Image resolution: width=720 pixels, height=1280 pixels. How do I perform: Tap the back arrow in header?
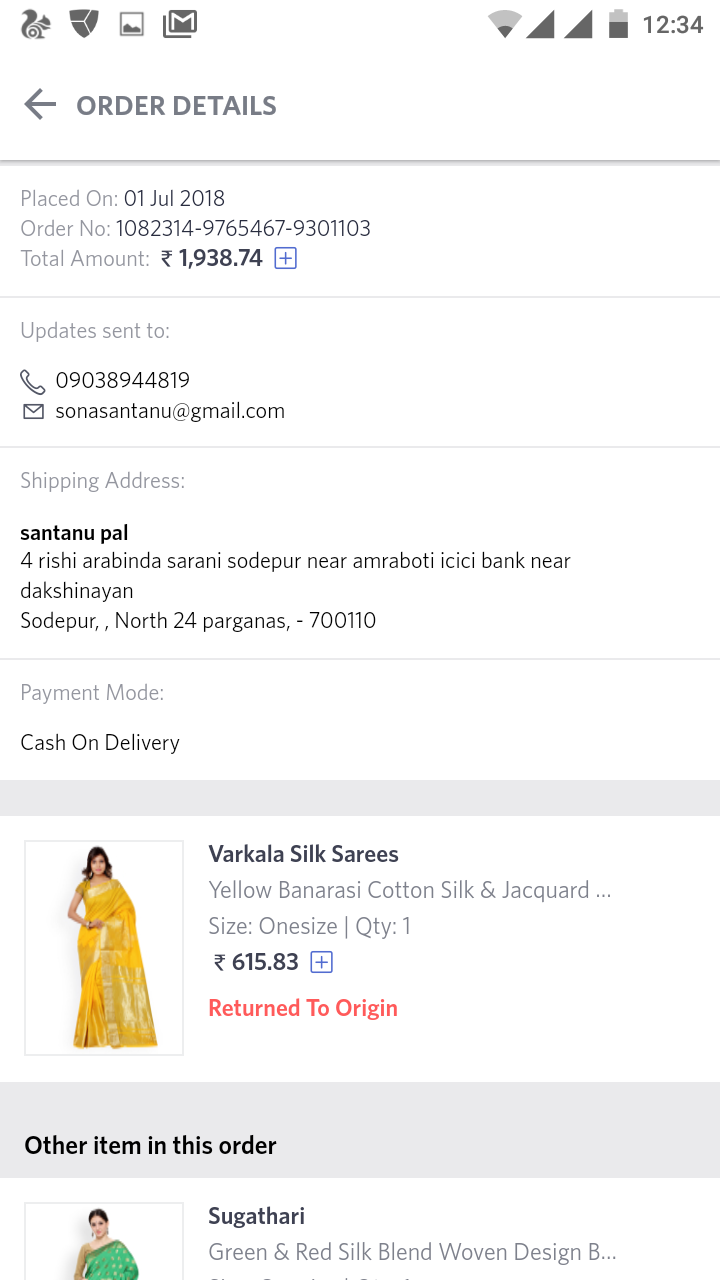pos(40,105)
